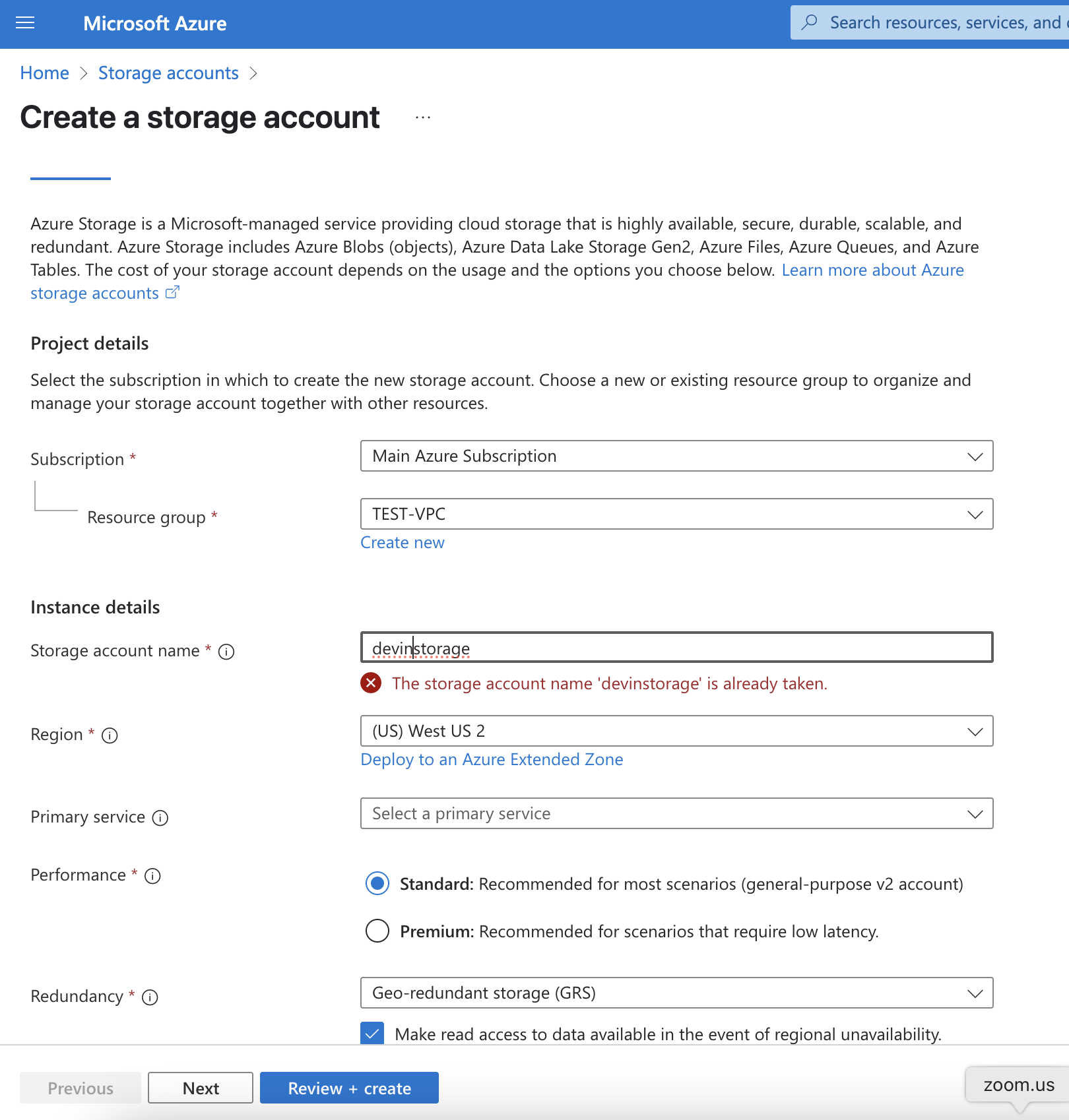The image size is (1069, 1120).
Task: Click the zoom.us tooltip
Action: coord(1018,1085)
